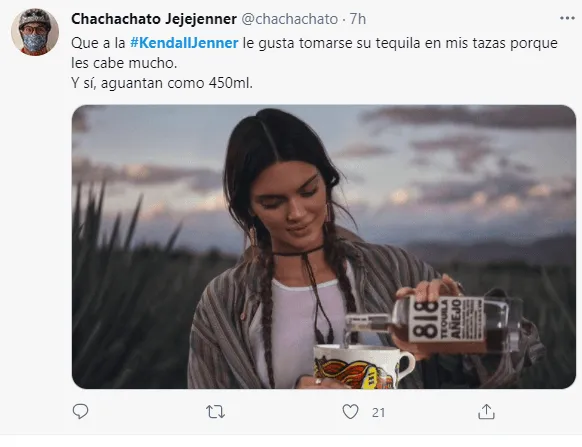
Task: Open the tweet via the 7h timestamp
Action: tap(358, 19)
